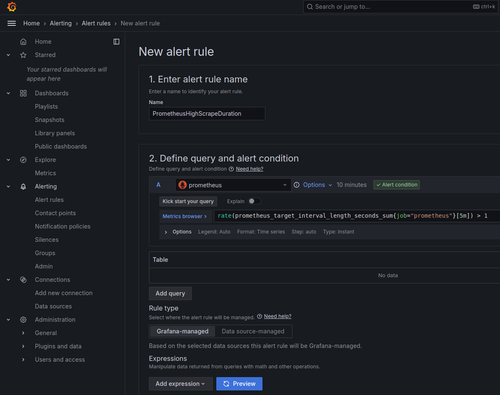Image resolution: width=500 pixels, height=395 pixels.
Task: Click the Explore compass icon
Action: pyautogui.click(x=23, y=160)
